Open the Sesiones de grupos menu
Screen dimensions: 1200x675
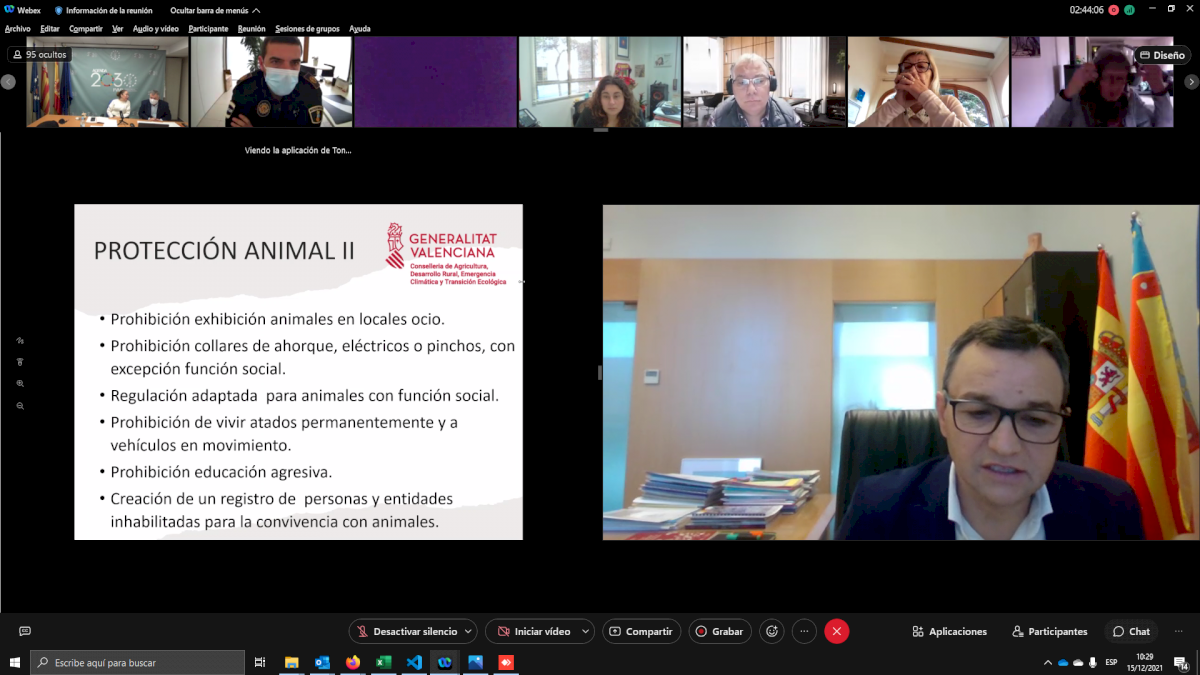coord(306,29)
